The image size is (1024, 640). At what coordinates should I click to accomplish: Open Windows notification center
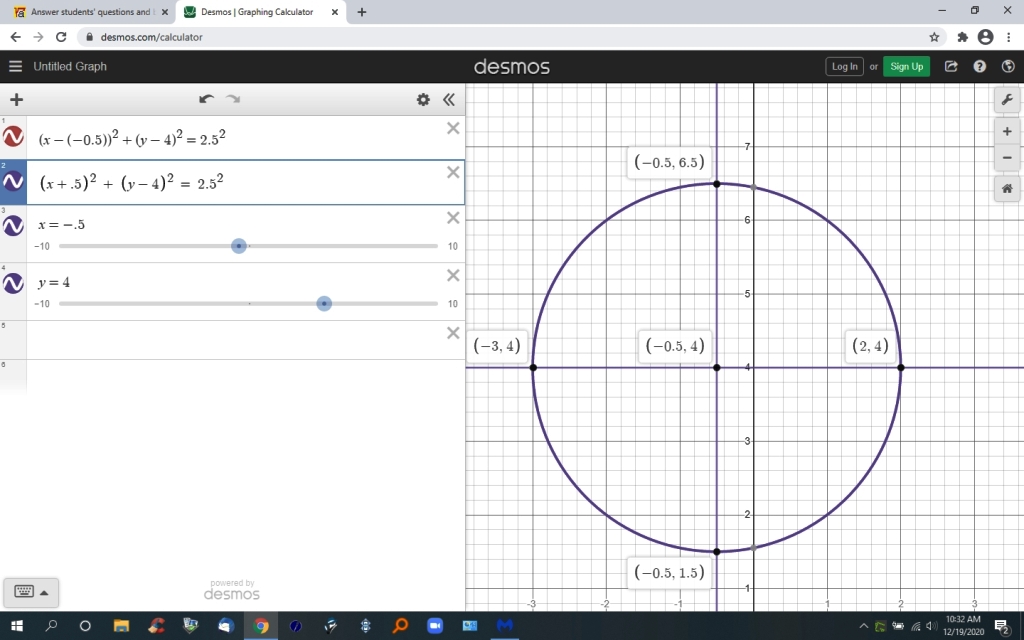[x=1002, y=627]
